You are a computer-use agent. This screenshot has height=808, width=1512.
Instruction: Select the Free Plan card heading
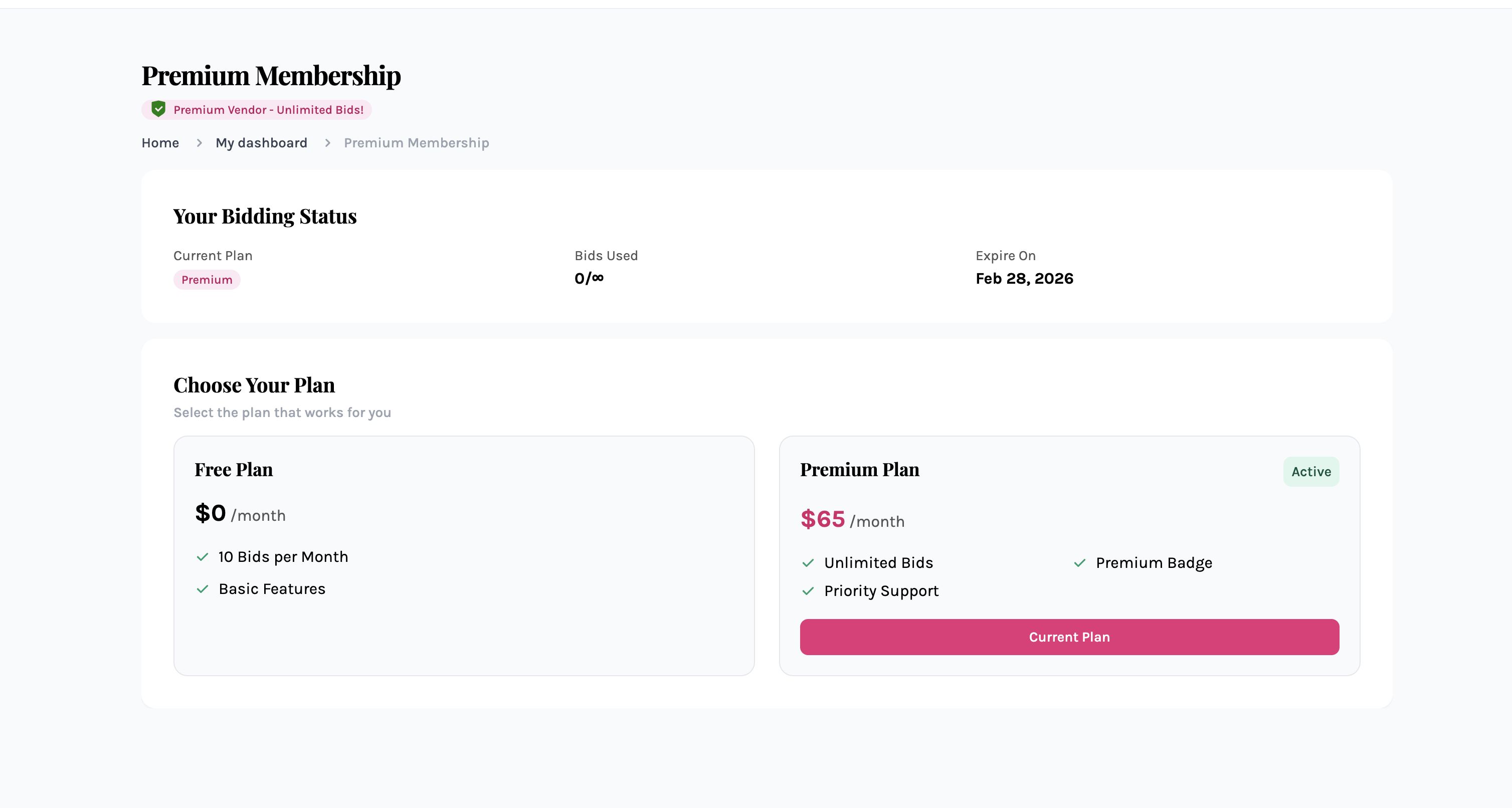234,470
